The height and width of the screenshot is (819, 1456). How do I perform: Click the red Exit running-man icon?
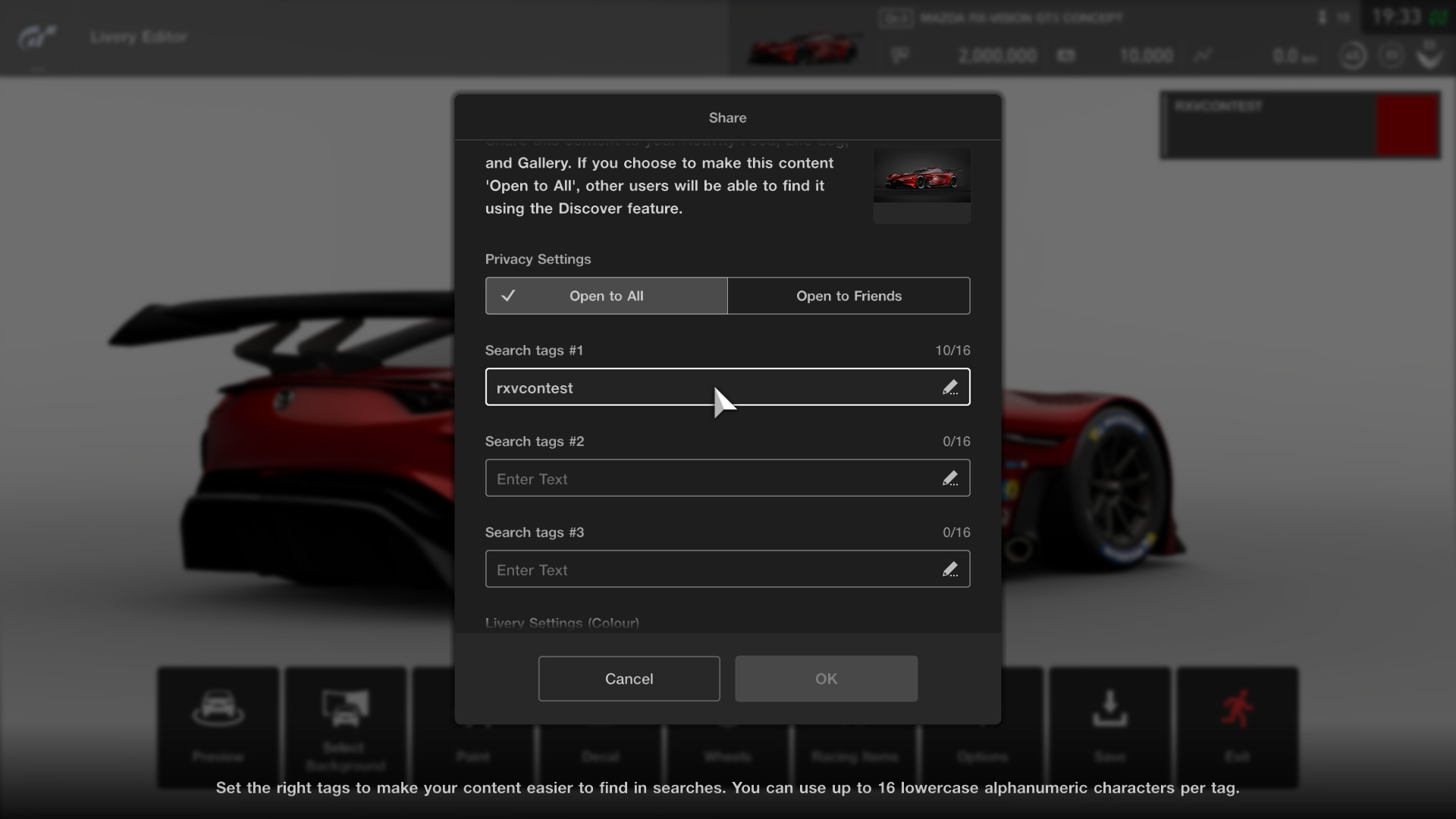[1237, 708]
